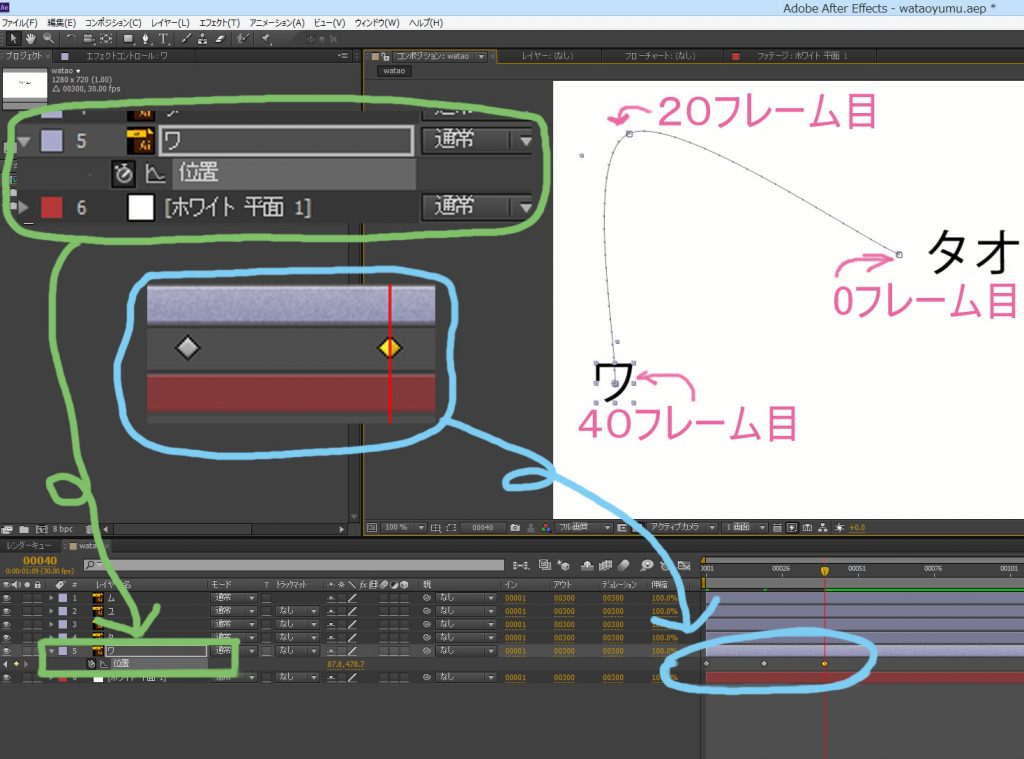This screenshot has width=1024, height=759.
Task: Select the Pan Behind anchor tool
Action: [106, 39]
